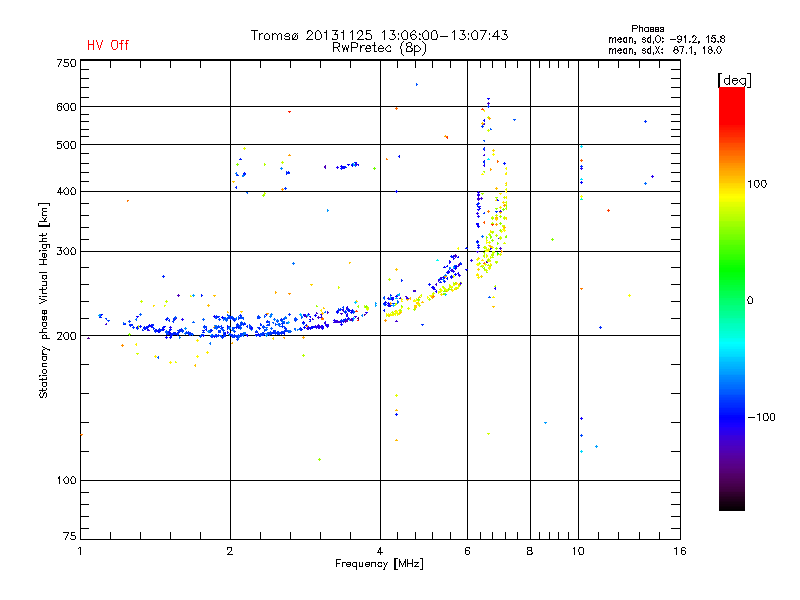This screenshot has width=800, height=600.
Task: Click the red top of the color bar
Action: point(732,99)
